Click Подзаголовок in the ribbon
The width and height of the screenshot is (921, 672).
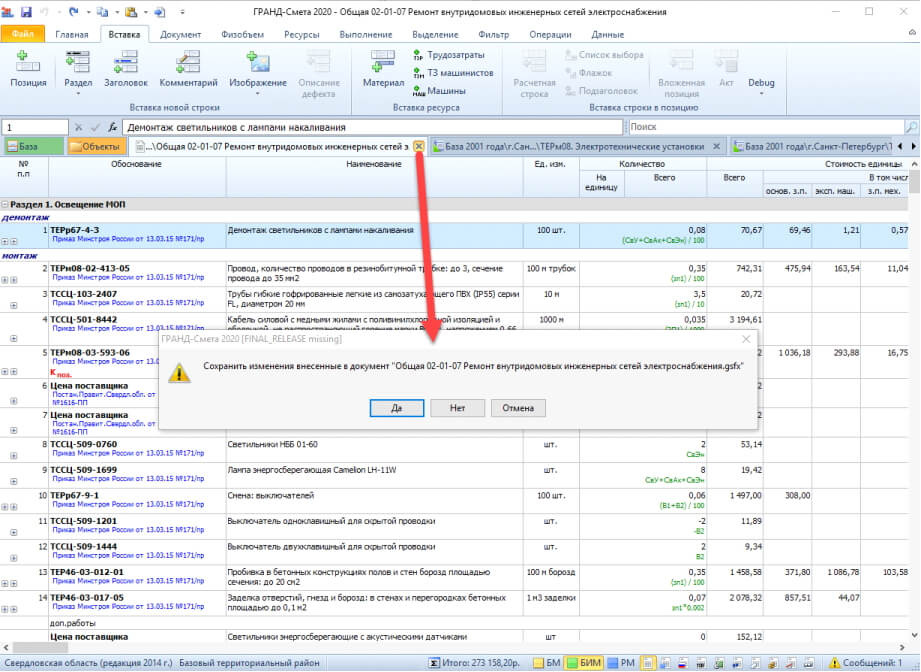tap(601, 91)
